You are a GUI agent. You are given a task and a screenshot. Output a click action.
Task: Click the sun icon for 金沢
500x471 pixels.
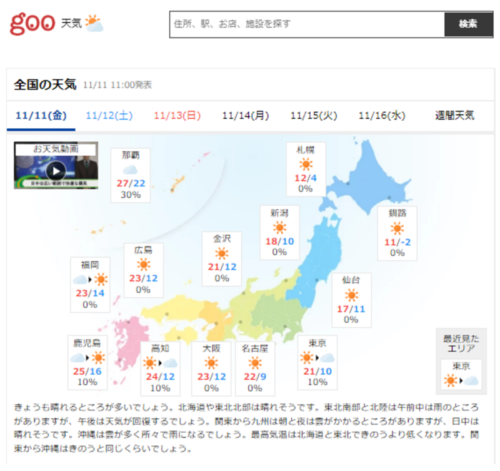222,253
